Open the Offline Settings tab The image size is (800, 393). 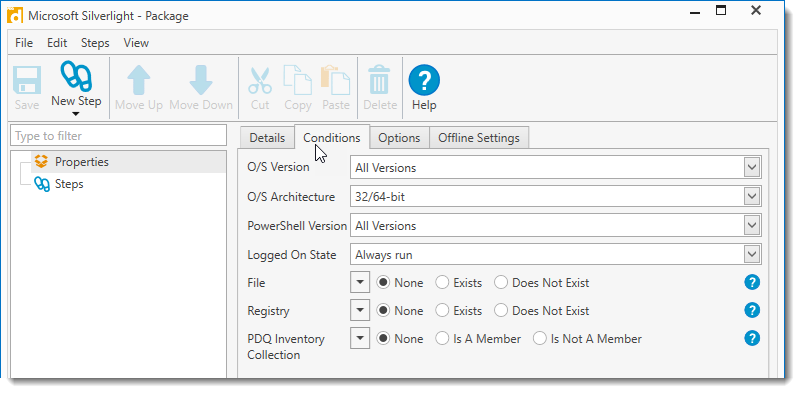479,138
